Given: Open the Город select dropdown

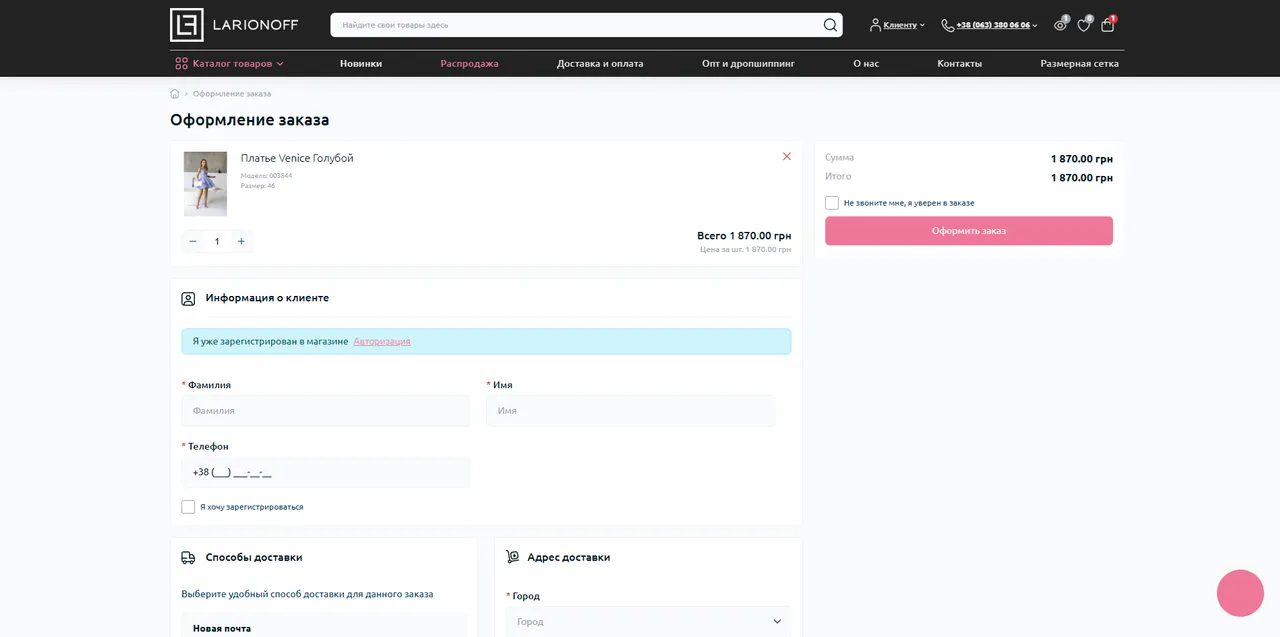Looking at the screenshot, I should (648, 622).
